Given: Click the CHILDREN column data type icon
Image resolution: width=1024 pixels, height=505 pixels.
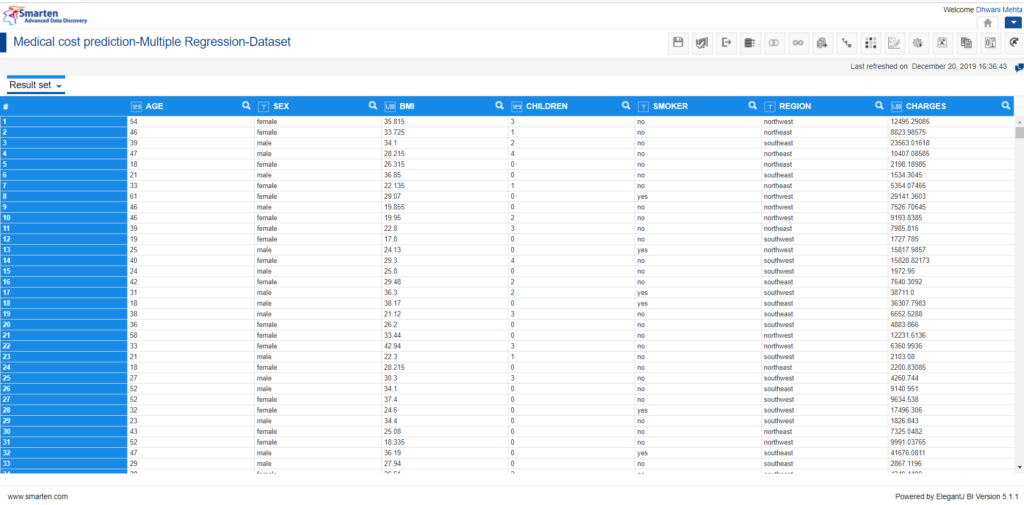Looking at the screenshot, I should [x=517, y=106].
